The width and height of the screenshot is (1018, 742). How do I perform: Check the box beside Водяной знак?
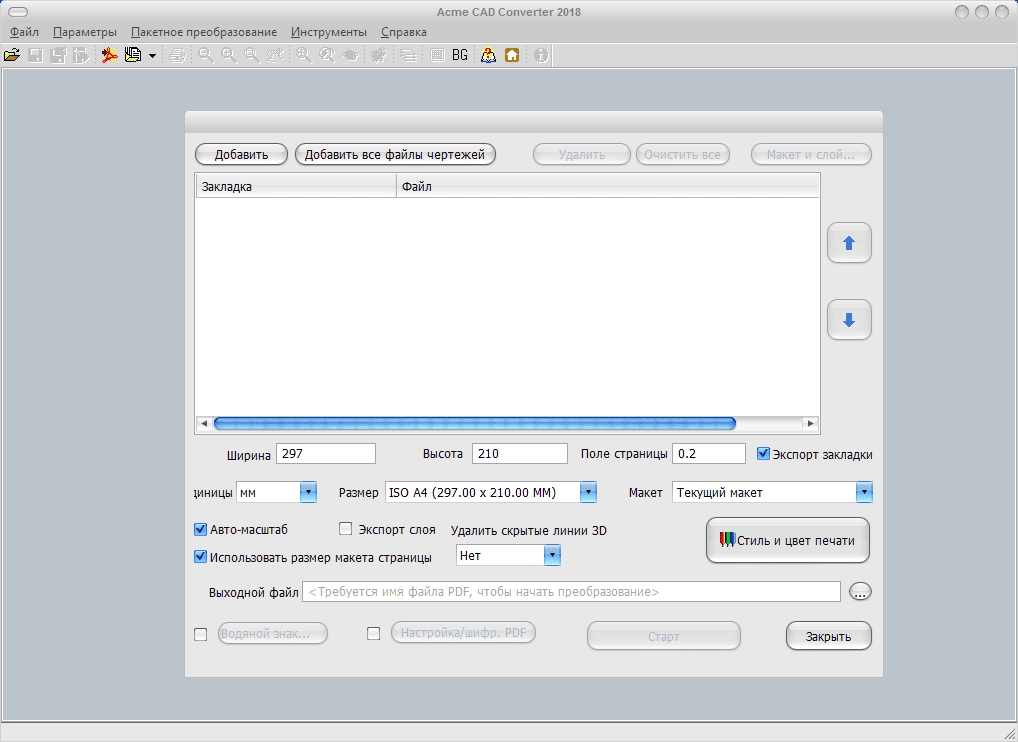[x=201, y=634]
